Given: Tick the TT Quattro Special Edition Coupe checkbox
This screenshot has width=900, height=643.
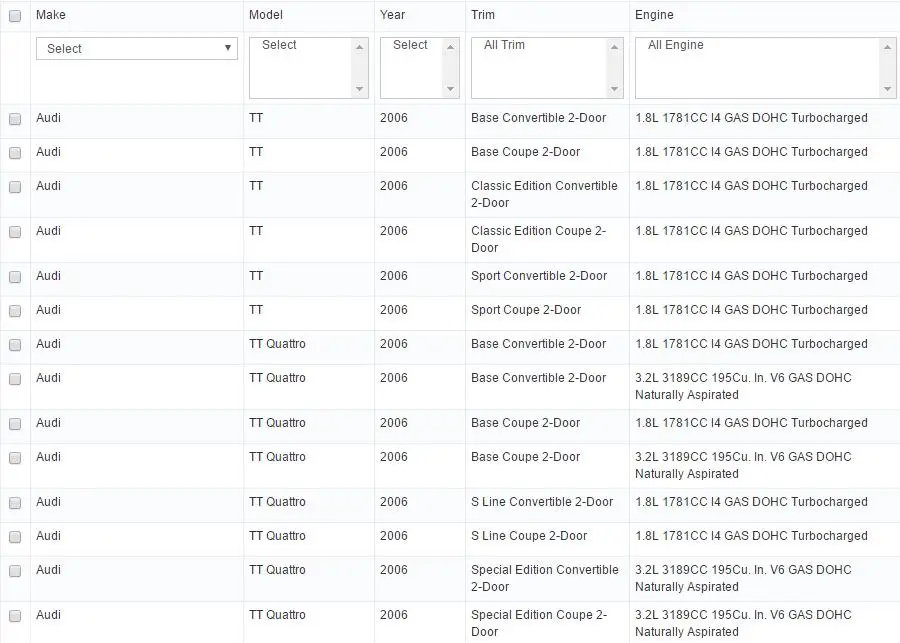Looking at the screenshot, I should [x=15, y=615].
